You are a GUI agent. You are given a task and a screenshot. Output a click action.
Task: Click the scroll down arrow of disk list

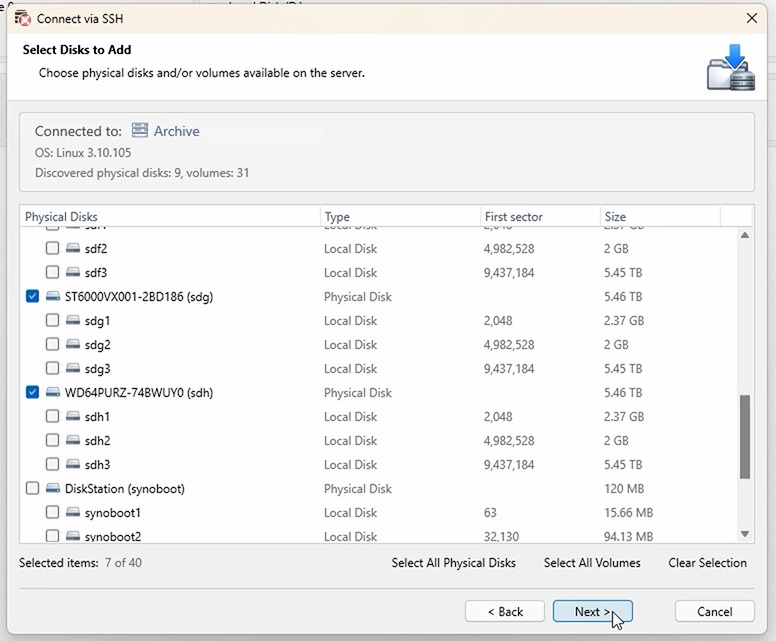745,534
